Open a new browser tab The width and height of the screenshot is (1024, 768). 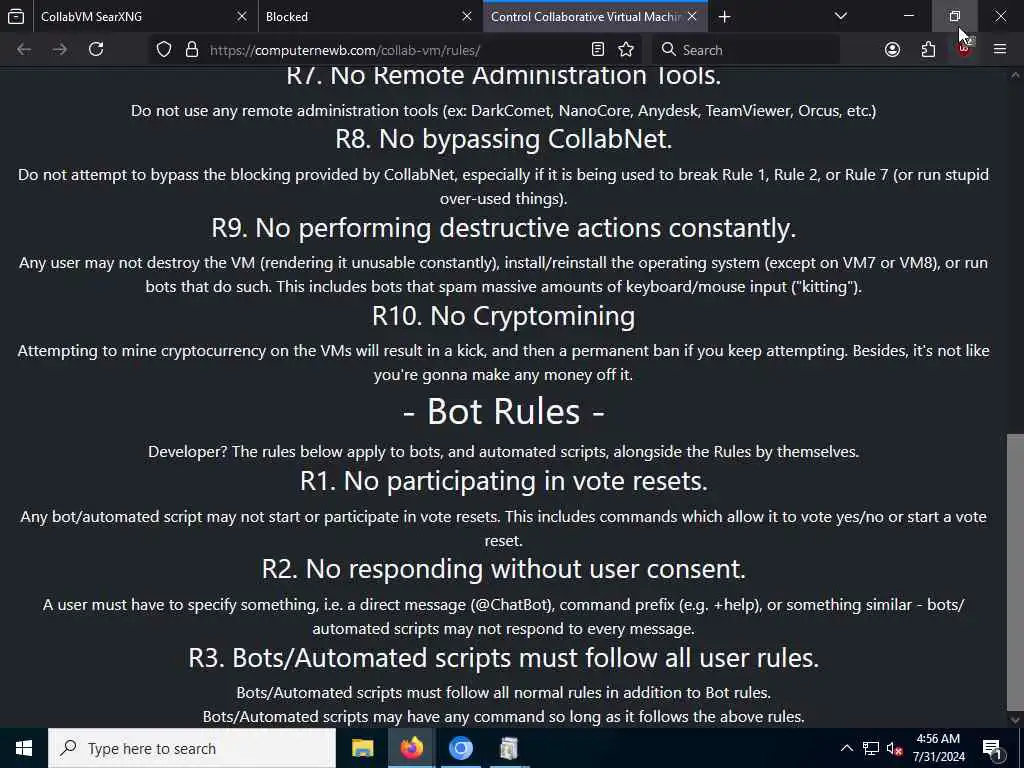click(x=724, y=16)
